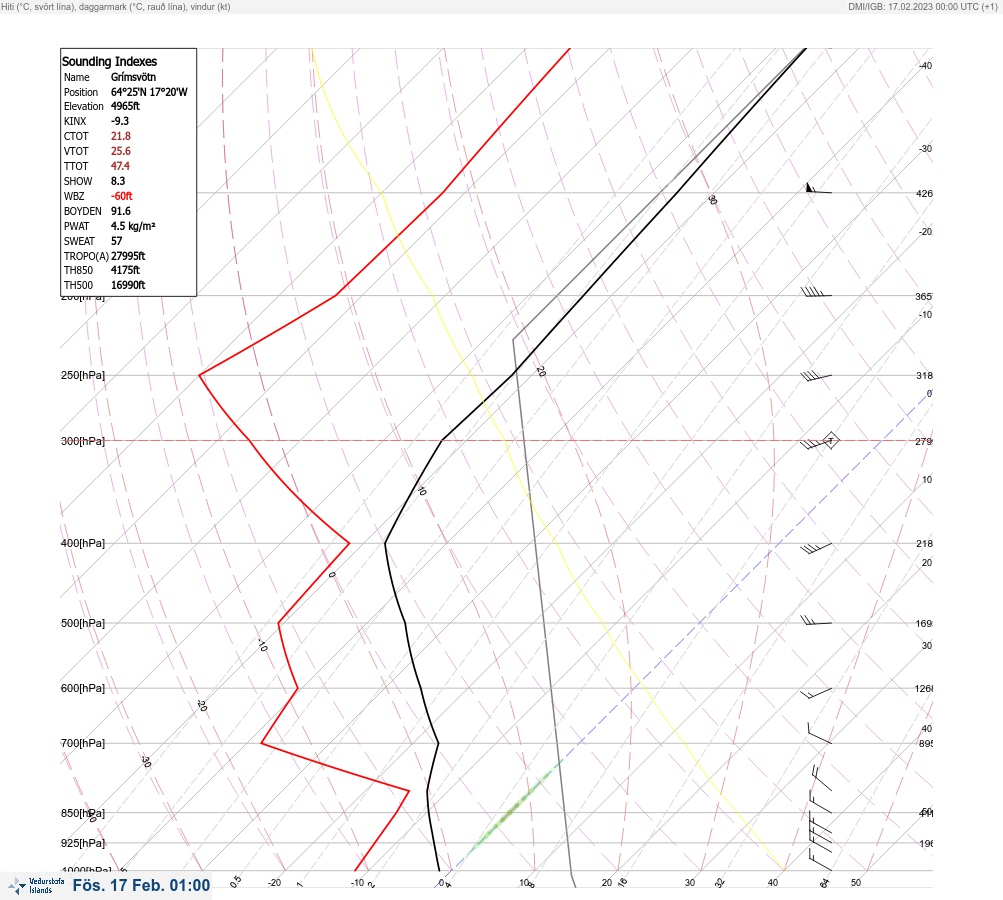1003x900 pixels.
Task: Click the 400[hPa] pressure label
Action: coord(83,543)
